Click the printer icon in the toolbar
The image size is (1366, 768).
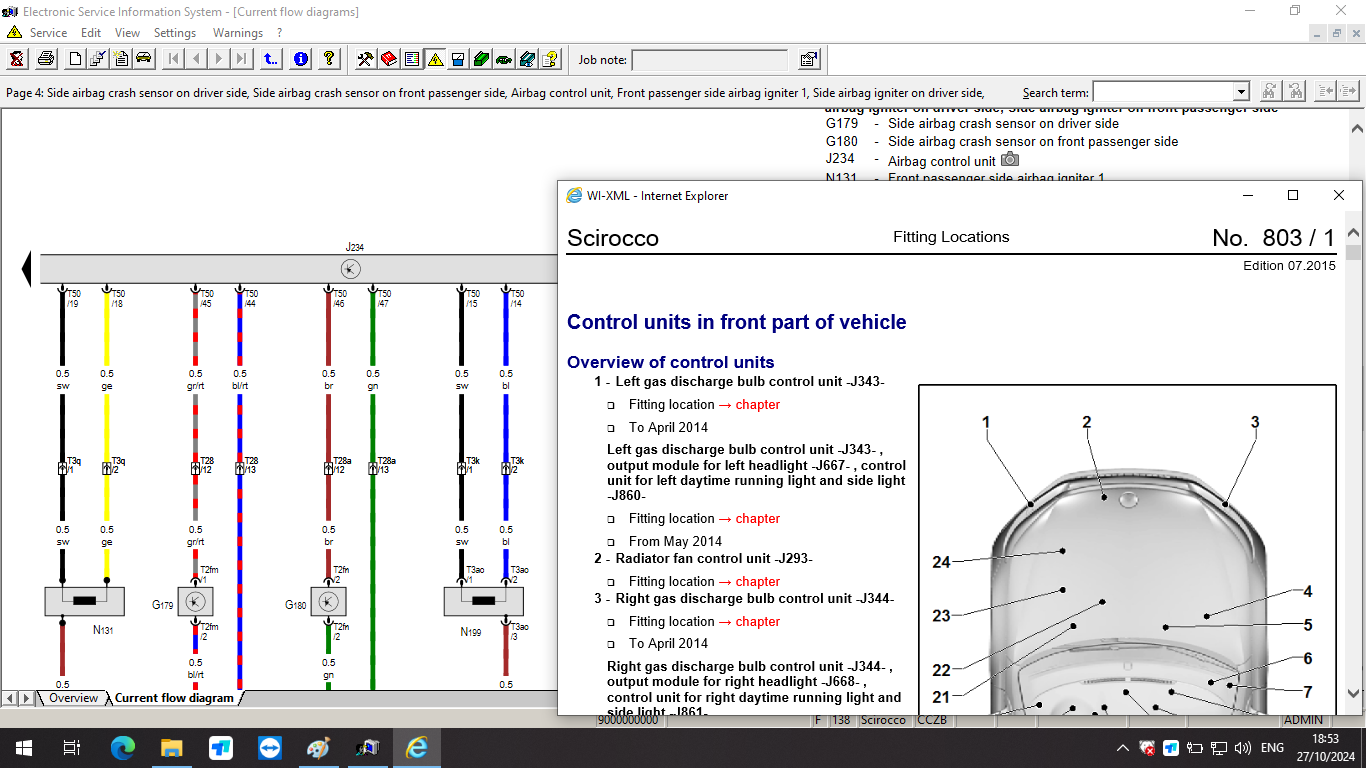[x=46, y=59]
